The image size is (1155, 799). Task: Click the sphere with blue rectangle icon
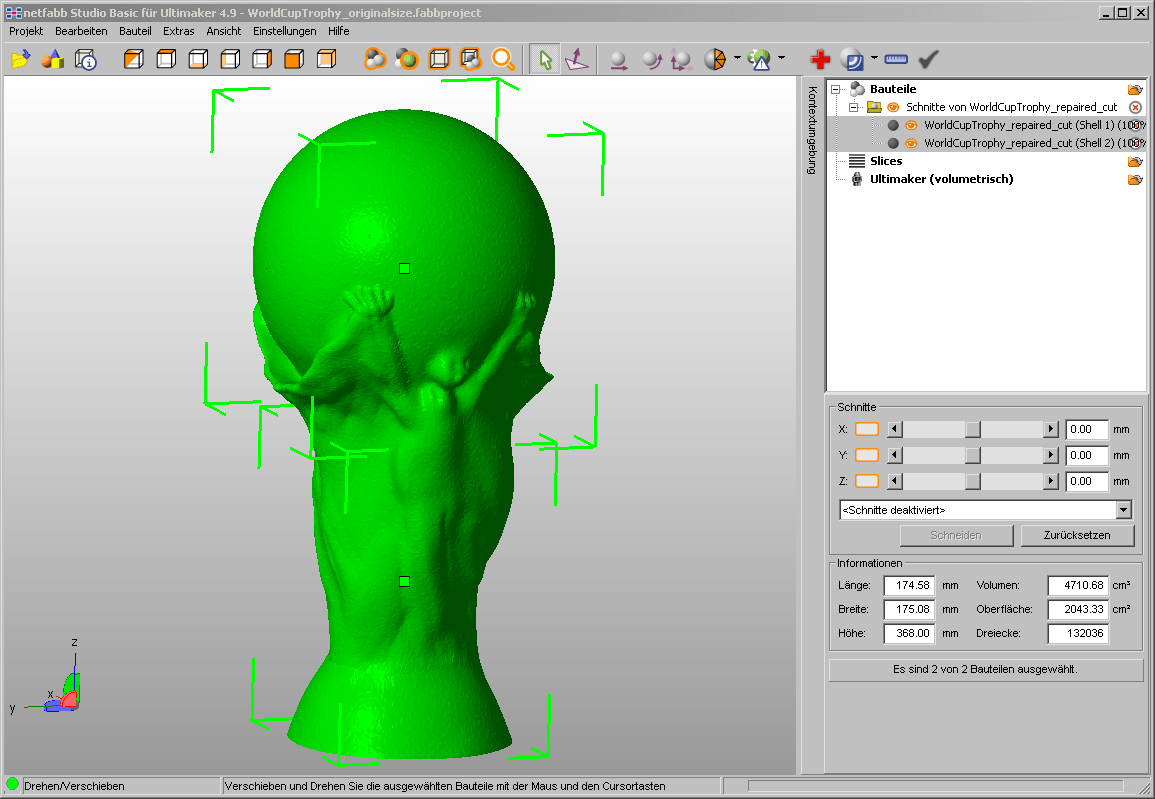click(x=852, y=59)
